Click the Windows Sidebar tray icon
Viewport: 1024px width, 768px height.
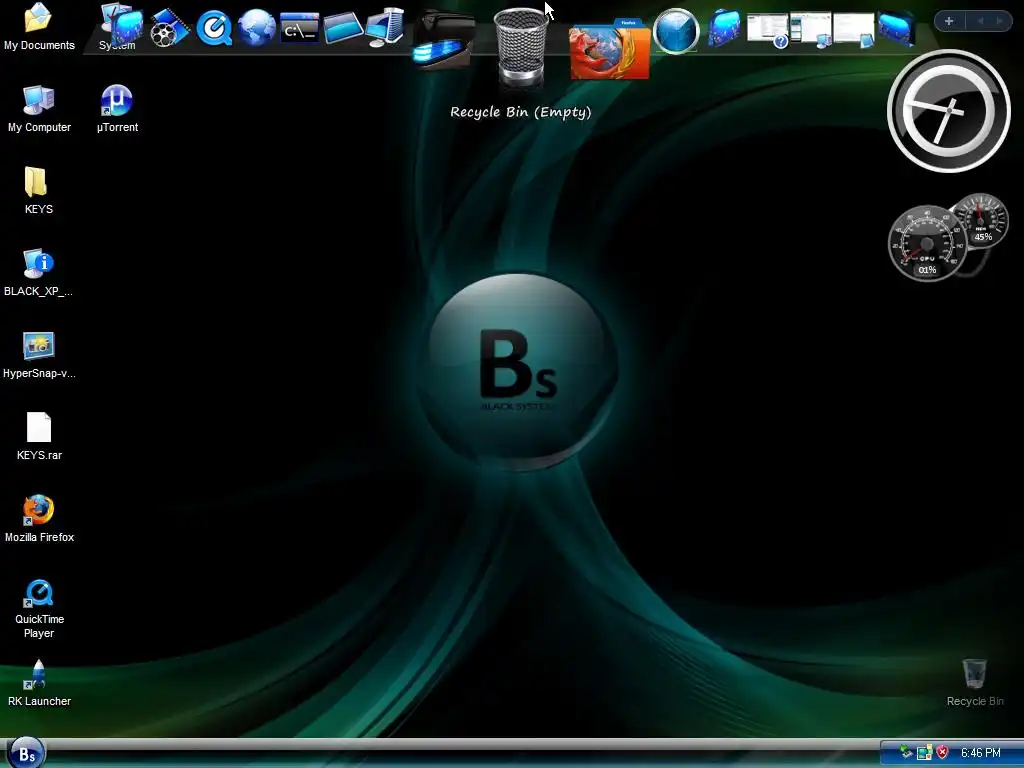click(924, 752)
